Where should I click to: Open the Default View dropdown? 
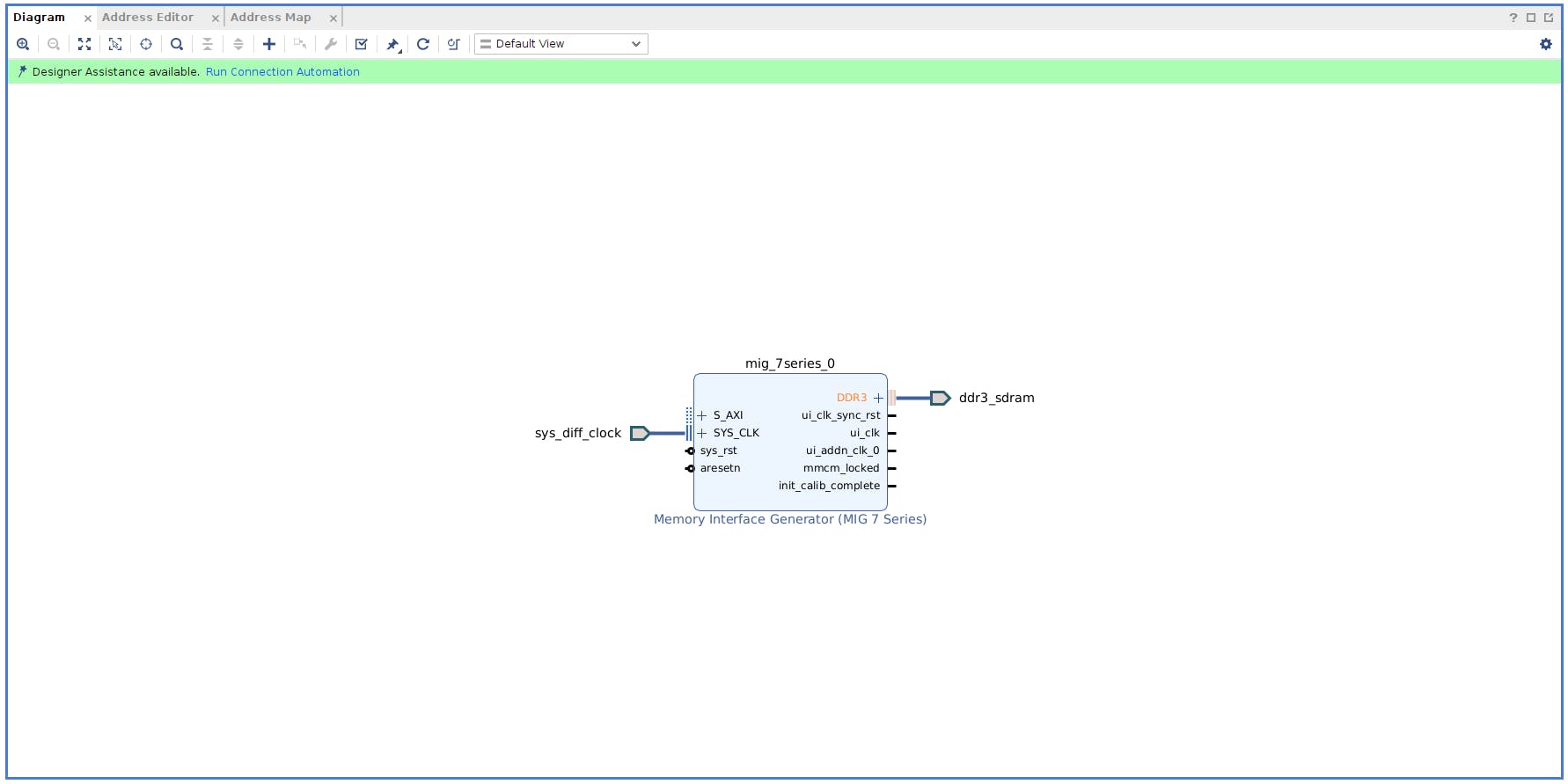click(561, 44)
